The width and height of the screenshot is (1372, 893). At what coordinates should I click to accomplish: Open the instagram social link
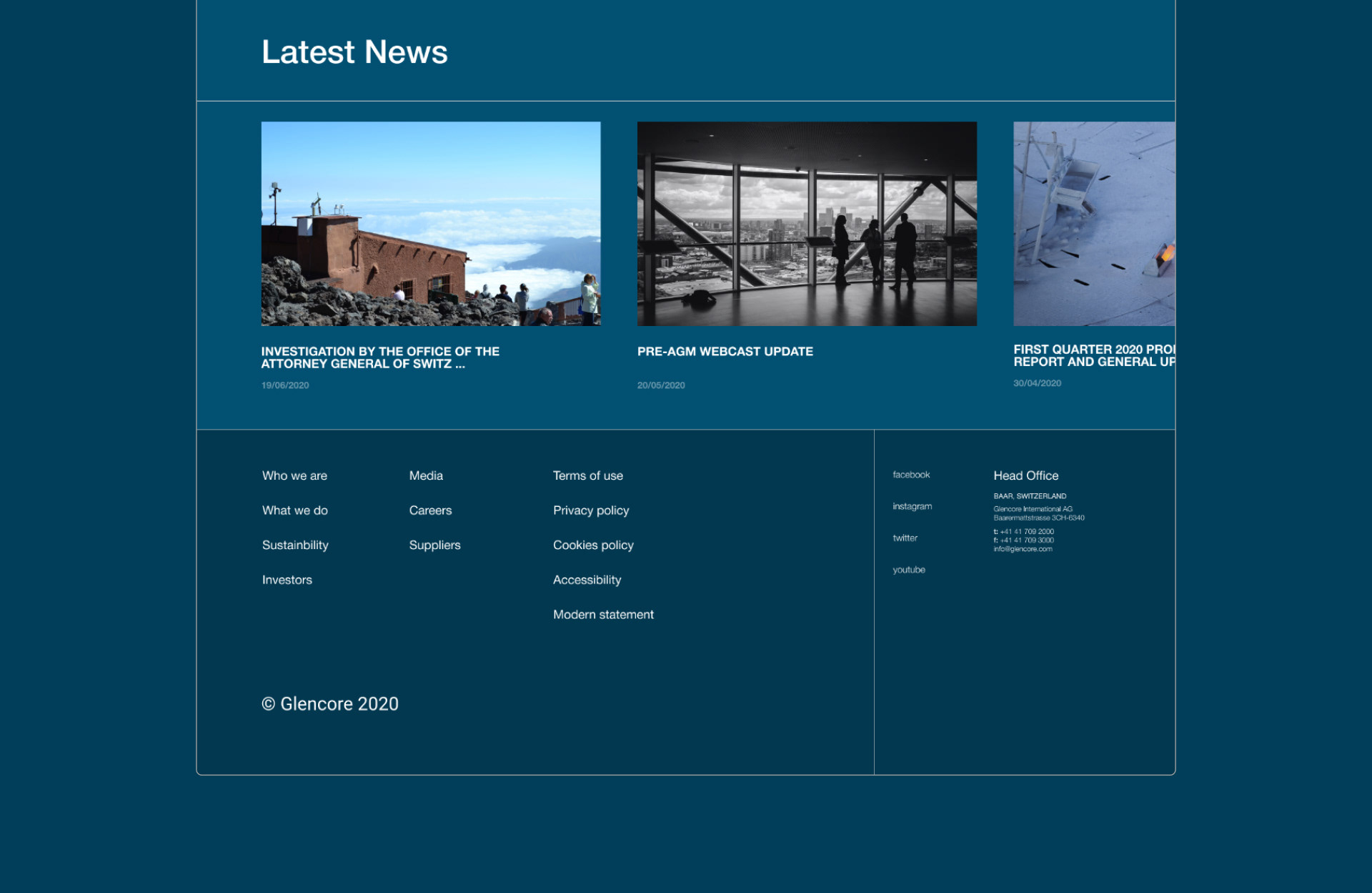pyautogui.click(x=912, y=506)
